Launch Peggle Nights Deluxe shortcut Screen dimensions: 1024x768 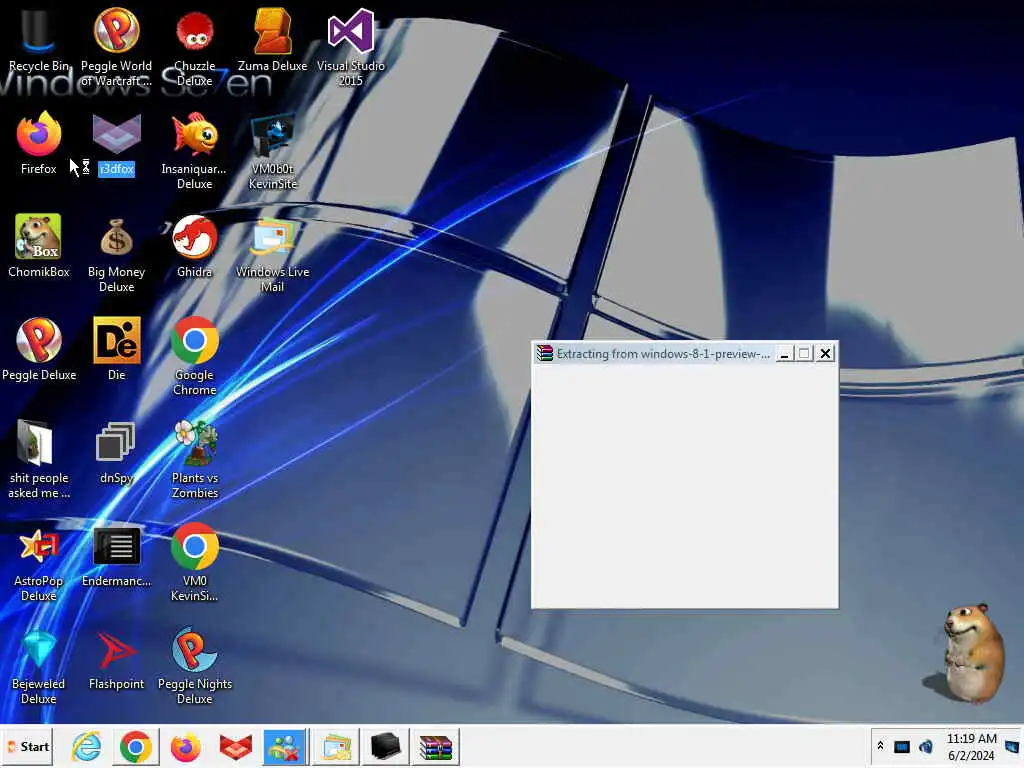(x=195, y=665)
